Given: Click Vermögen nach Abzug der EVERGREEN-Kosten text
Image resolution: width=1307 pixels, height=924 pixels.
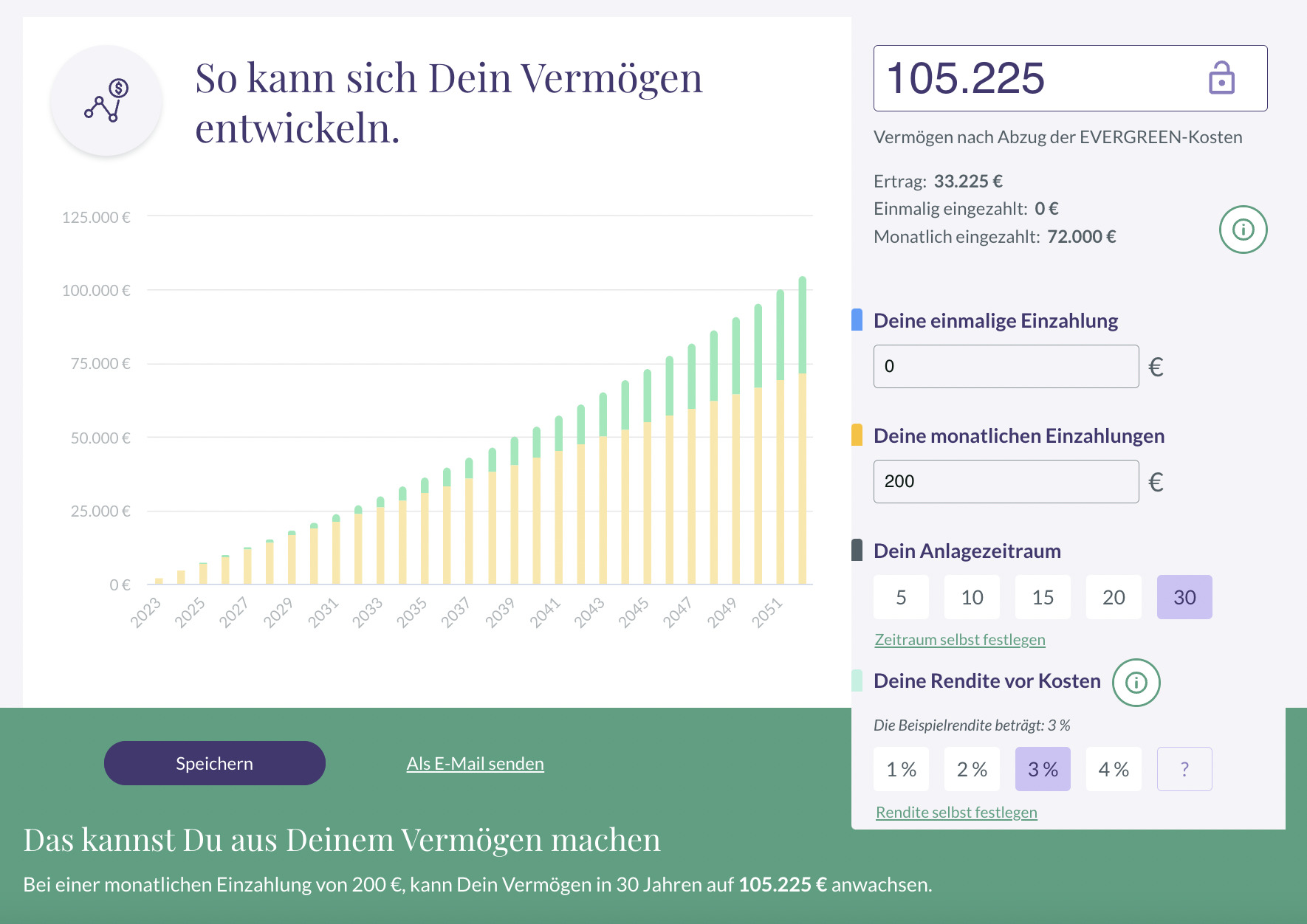Looking at the screenshot, I should pos(1057,137).
